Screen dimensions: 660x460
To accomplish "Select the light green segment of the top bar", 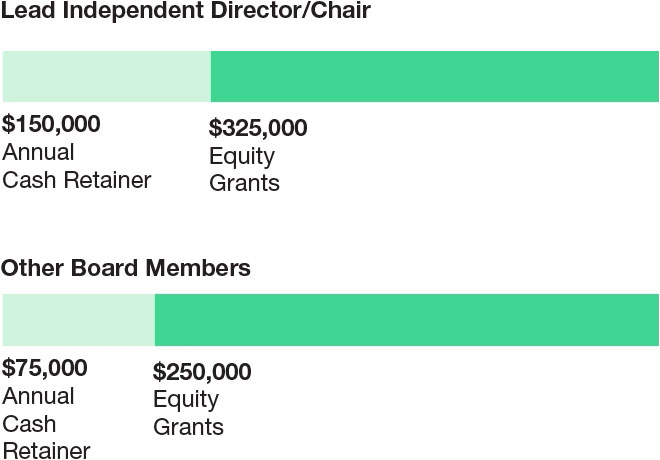I will click(106, 77).
